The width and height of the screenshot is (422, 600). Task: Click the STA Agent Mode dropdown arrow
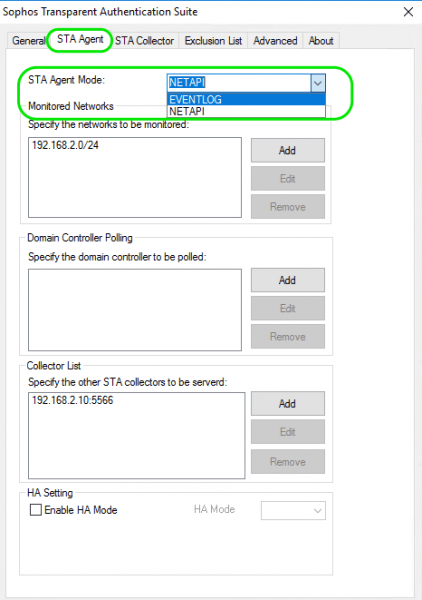(x=318, y=83)
